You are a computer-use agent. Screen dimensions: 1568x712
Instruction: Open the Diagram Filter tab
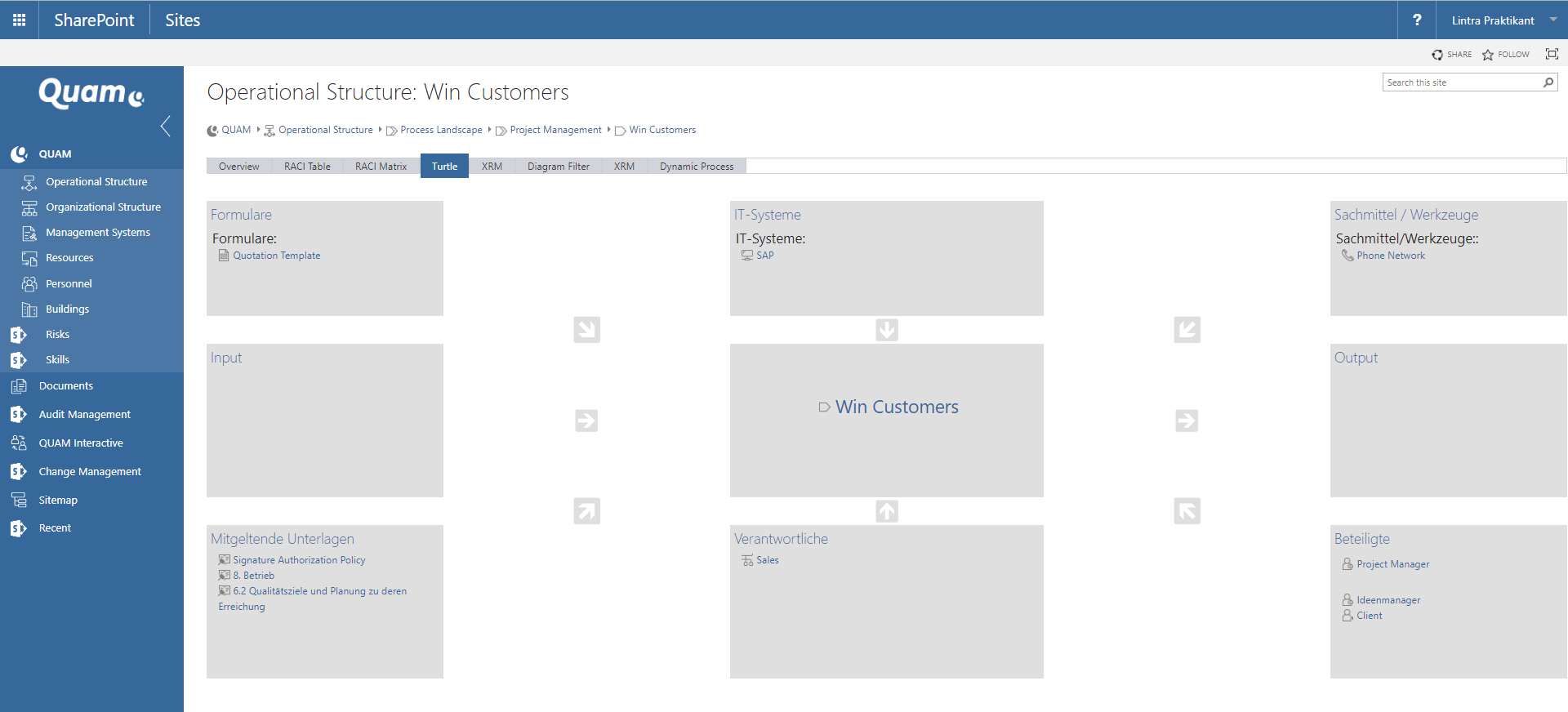click(x=559, y=167)
